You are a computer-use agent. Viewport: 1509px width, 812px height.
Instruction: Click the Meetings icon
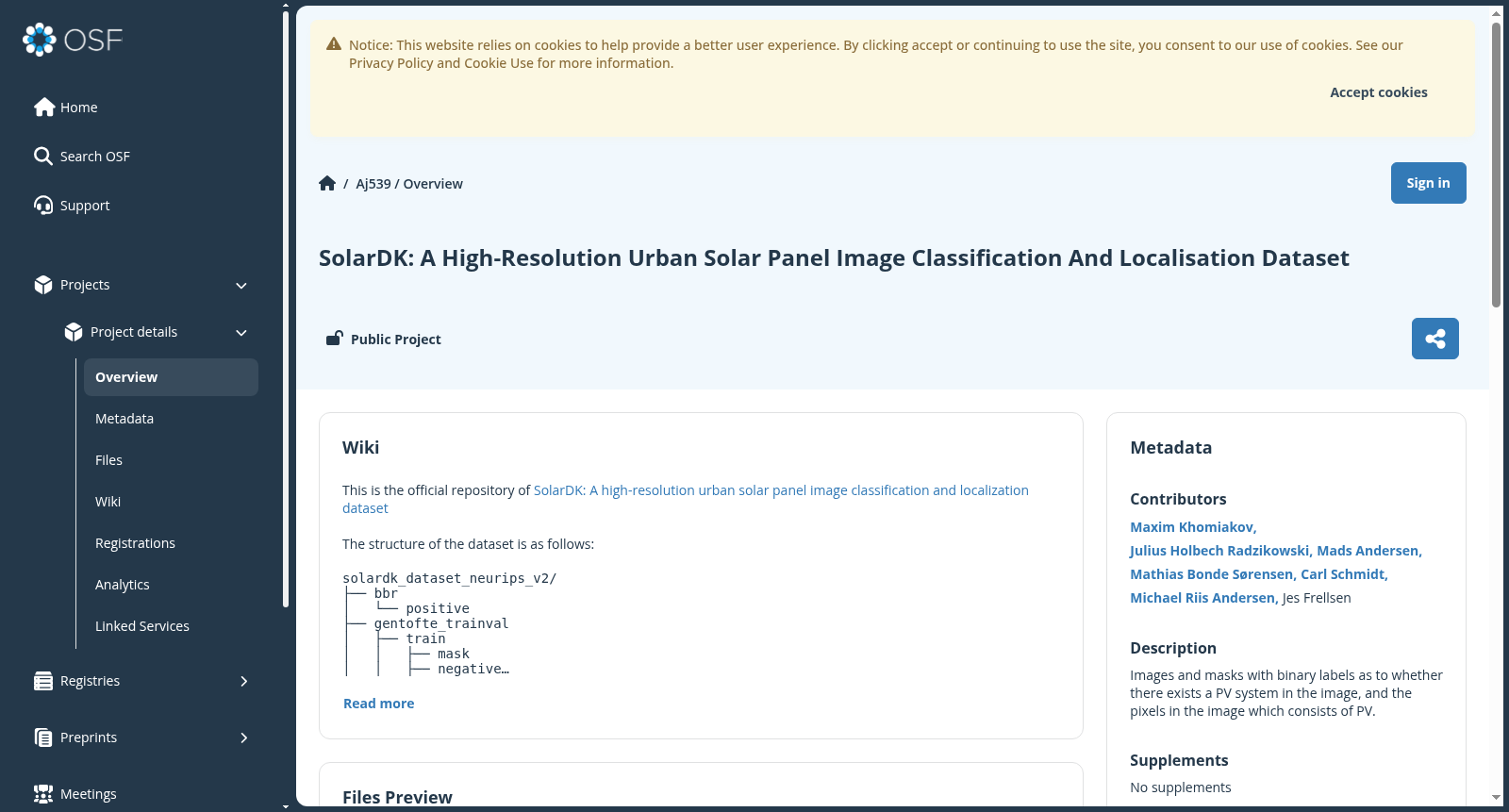(x=43, y=794)
